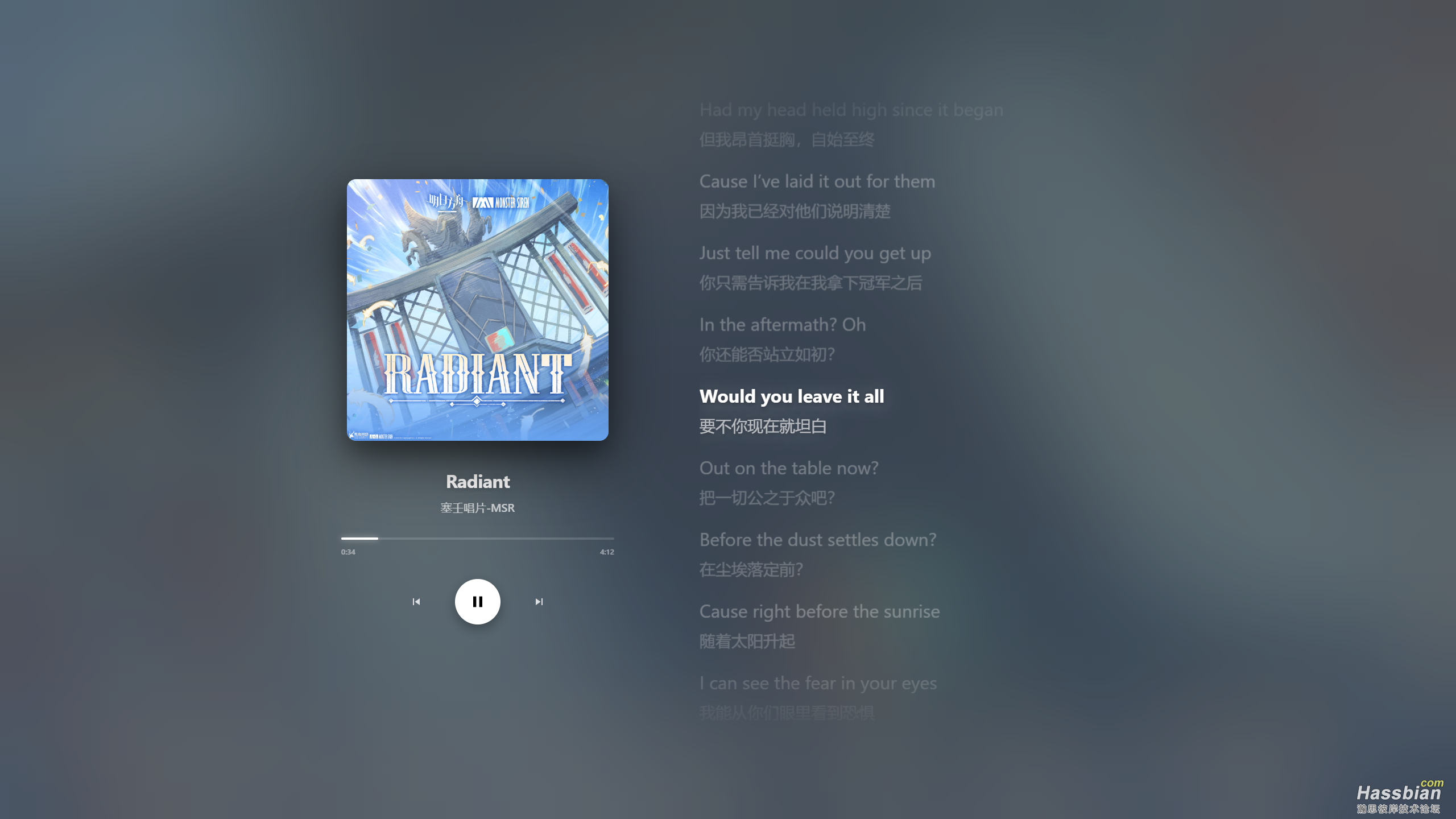Image resolution: width=1456 pixels, height=819 pixels.
Task: Jump to lyric 'Cause I've laid it out for them'
Action: coord(817,181)
